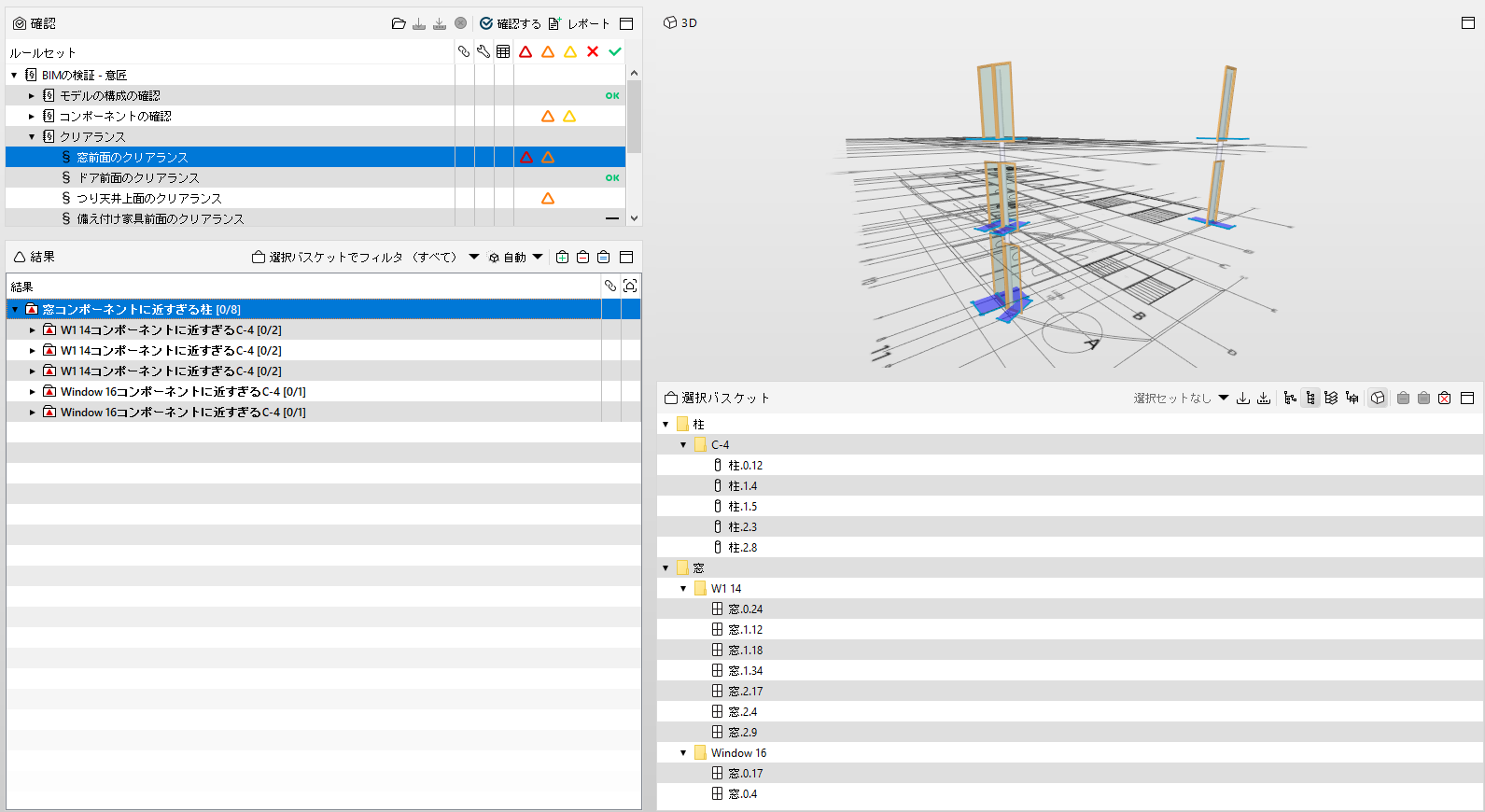Maximize the 確認 panel
Image resolution: width=1485 pixels, height=812 pixels.
pos(626,23)
